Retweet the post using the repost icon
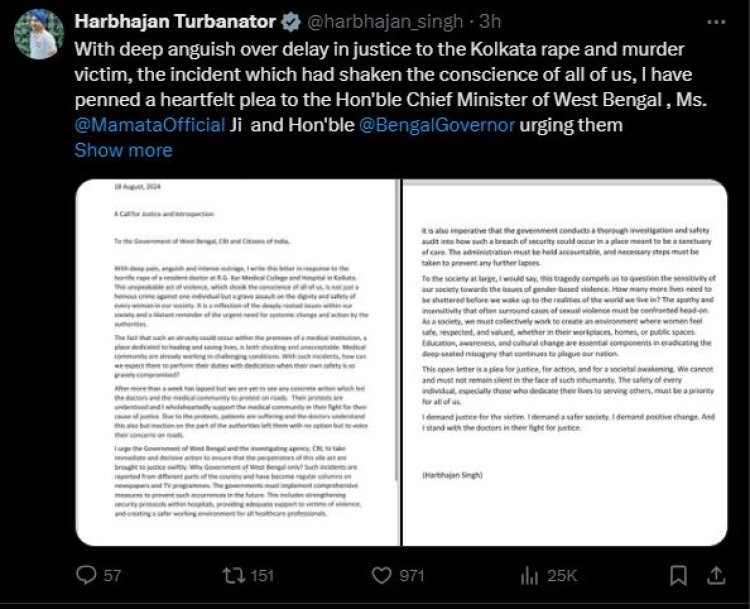Screen dimensions: 750x609 (x=233, y=575)
